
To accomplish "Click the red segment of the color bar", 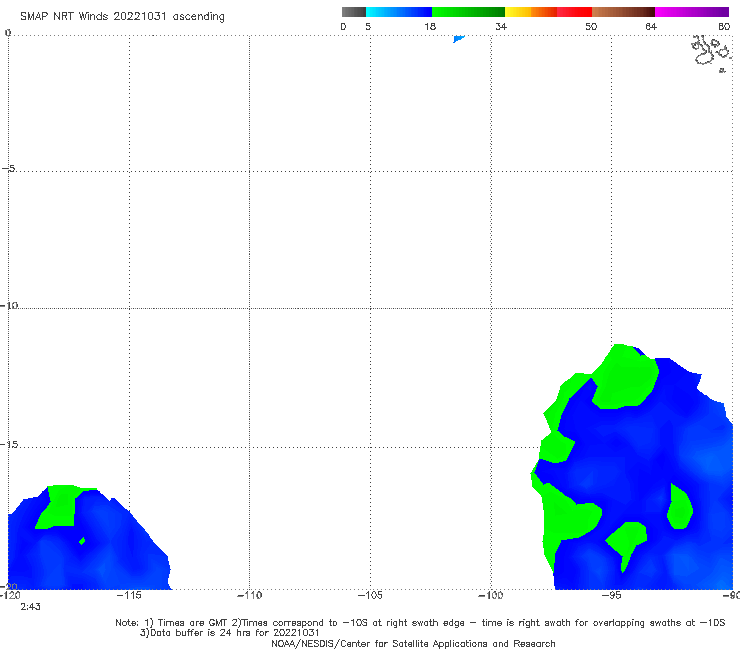I will 574,12.
